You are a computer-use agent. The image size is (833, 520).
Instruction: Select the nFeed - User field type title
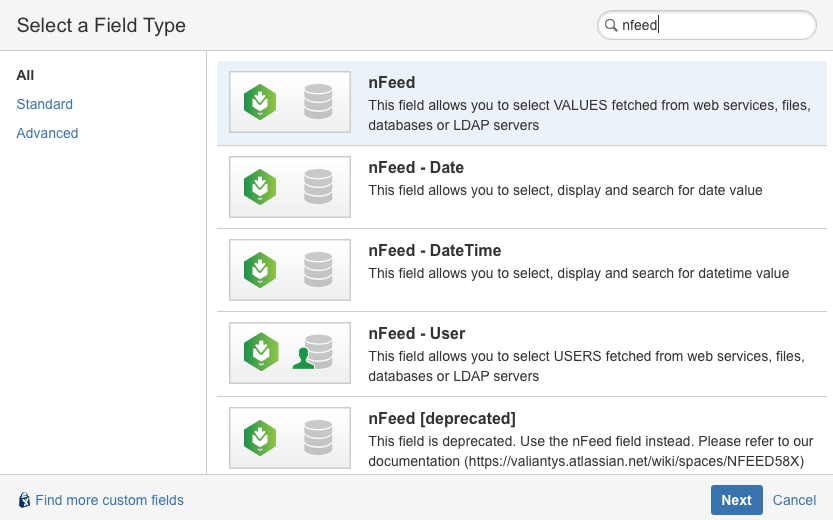(x=416, y=334)
